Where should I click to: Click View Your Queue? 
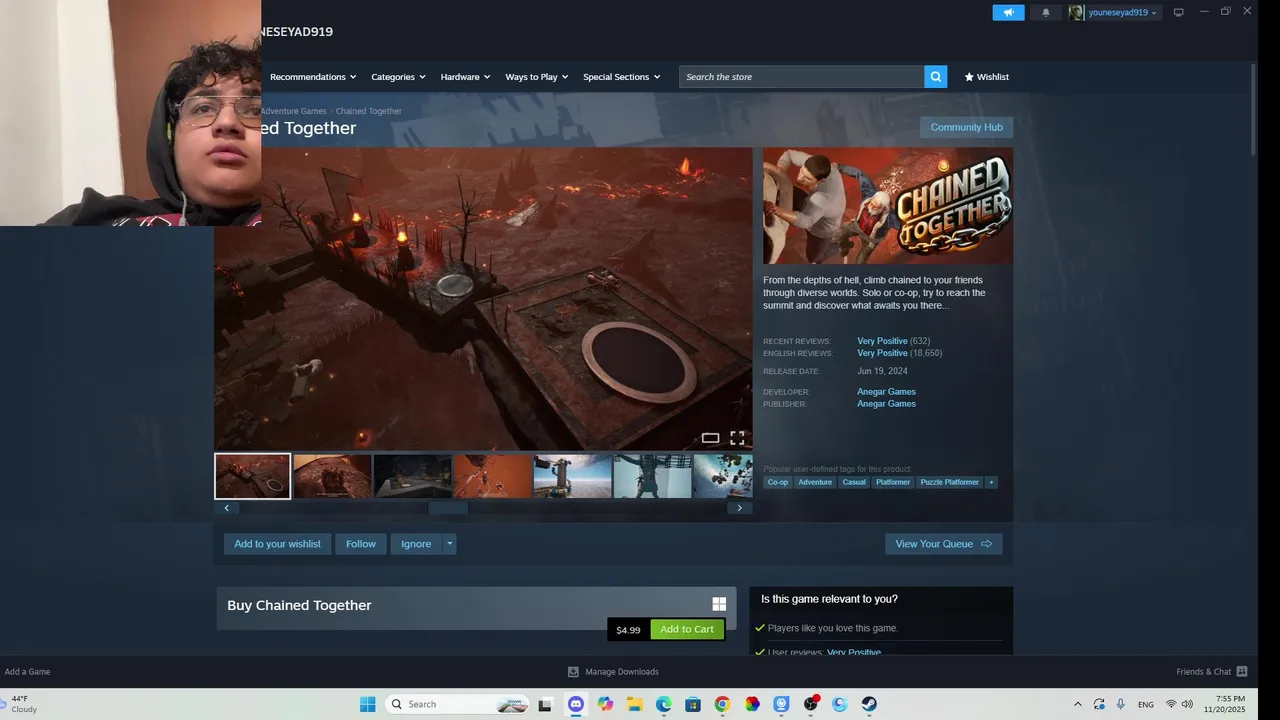943,544
